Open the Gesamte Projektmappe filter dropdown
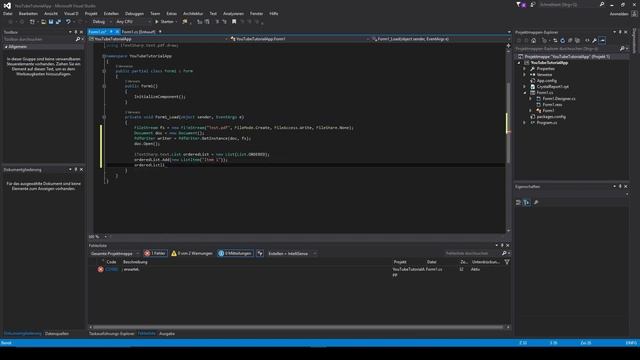 [x=115, y=253]
